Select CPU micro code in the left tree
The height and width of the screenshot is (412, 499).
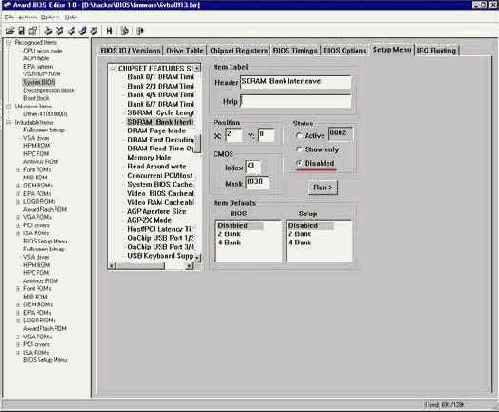click(x=43, y=51)
